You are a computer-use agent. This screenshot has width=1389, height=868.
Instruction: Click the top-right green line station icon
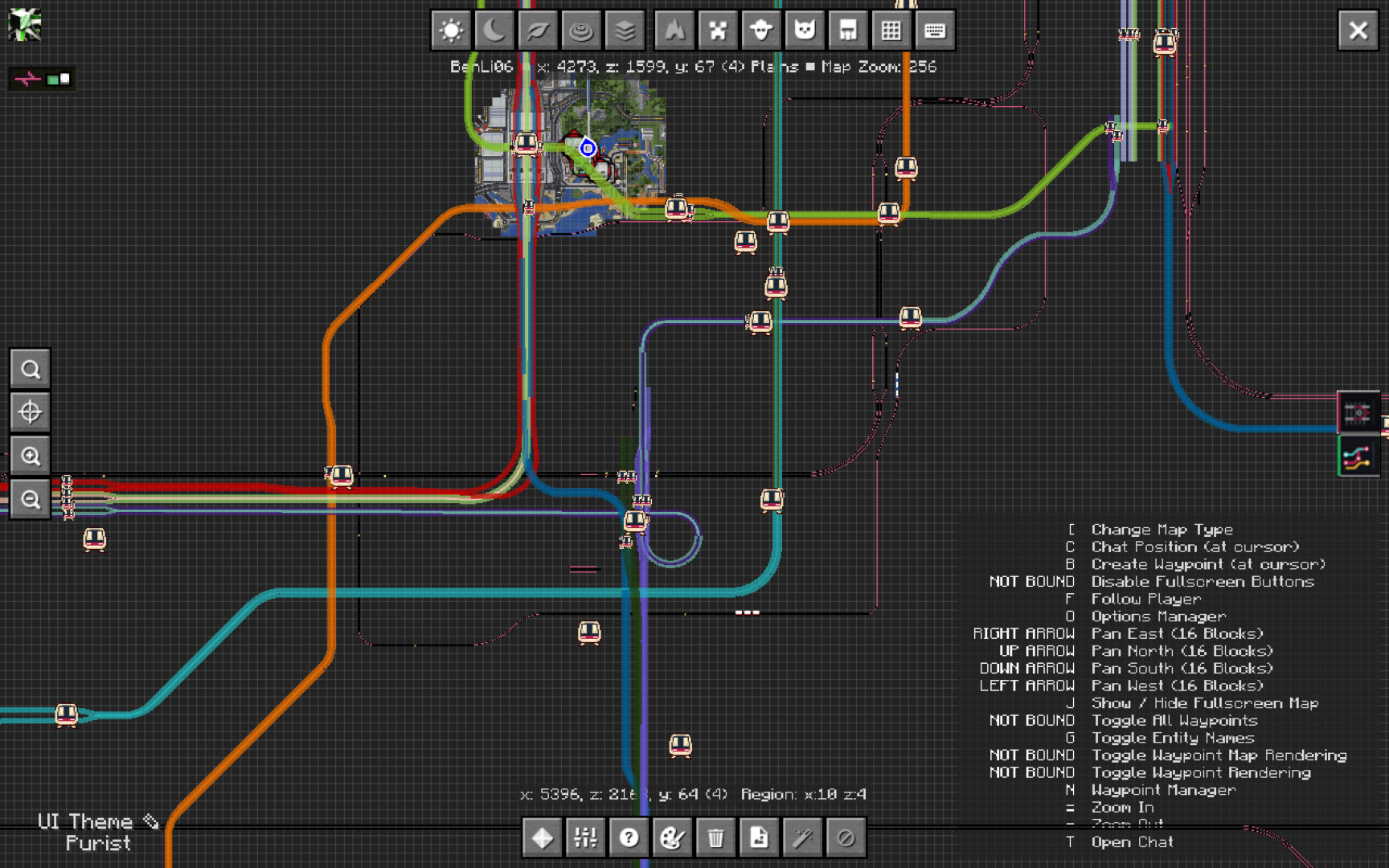pyautogui.click(x=1165, y=42)
